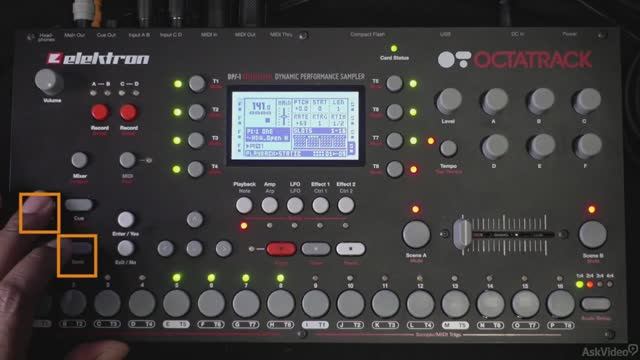Screen dimensions: 640x360
Task: Tap trig key 10
Action: click(x=350, y=303)
